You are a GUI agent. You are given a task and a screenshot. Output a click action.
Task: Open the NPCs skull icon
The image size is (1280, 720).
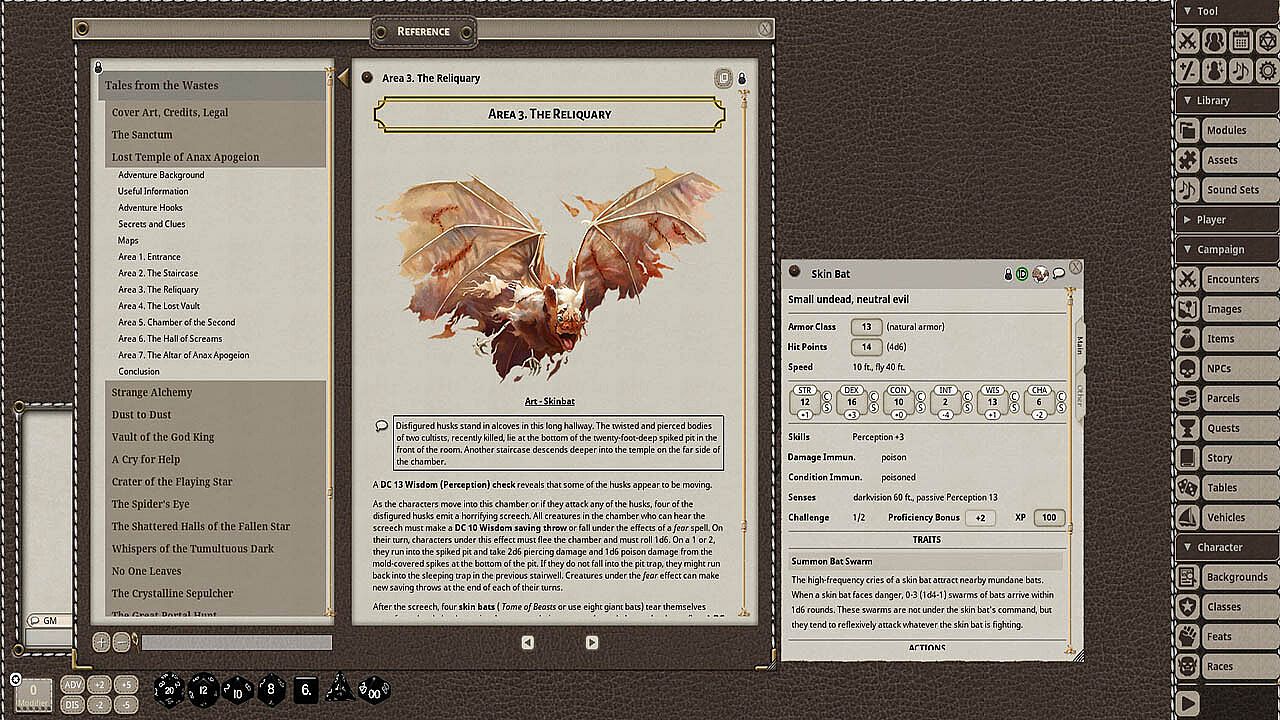1187,368
